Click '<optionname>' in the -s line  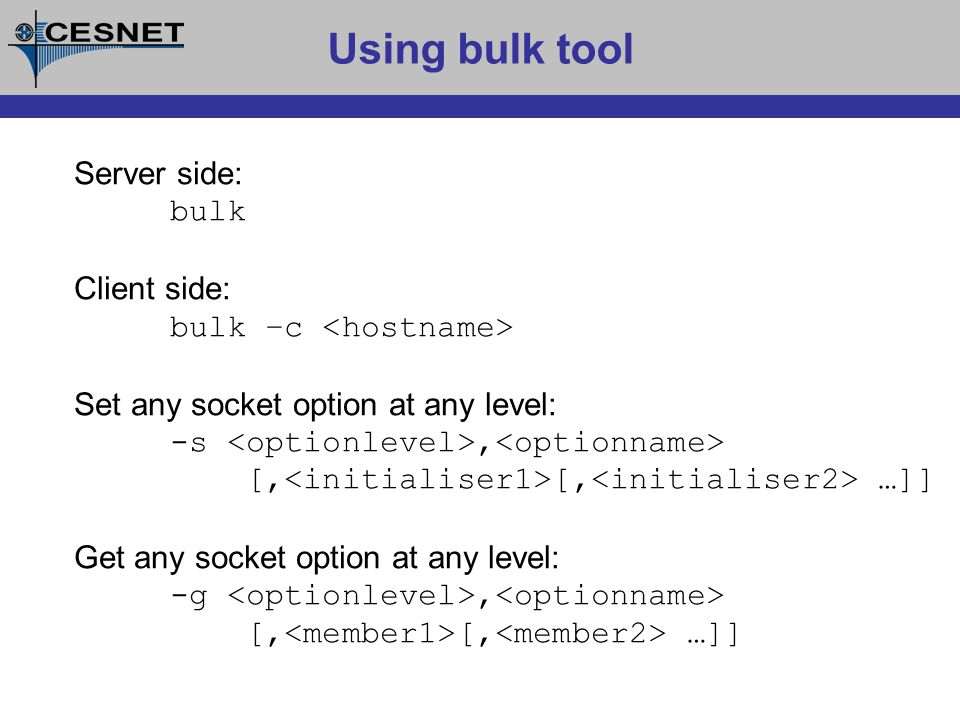pos(610,443)
